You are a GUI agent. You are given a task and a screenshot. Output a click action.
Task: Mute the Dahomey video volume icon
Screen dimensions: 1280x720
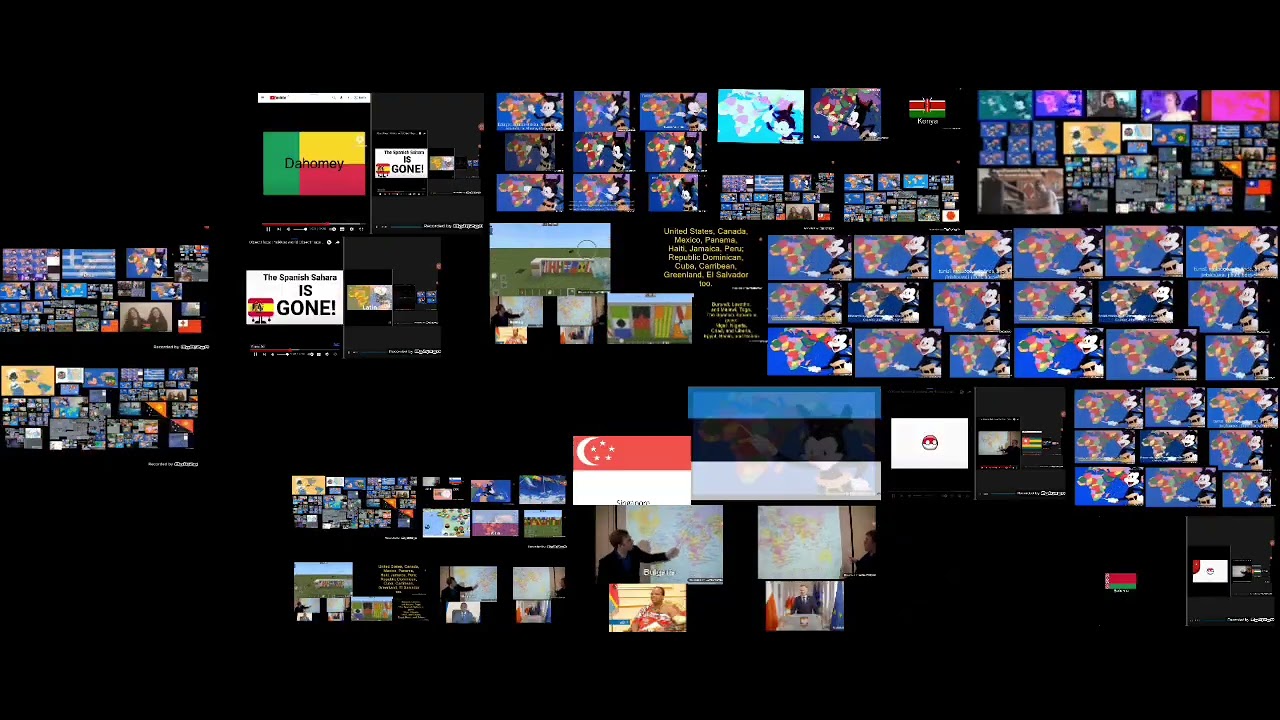coord(289,229)
